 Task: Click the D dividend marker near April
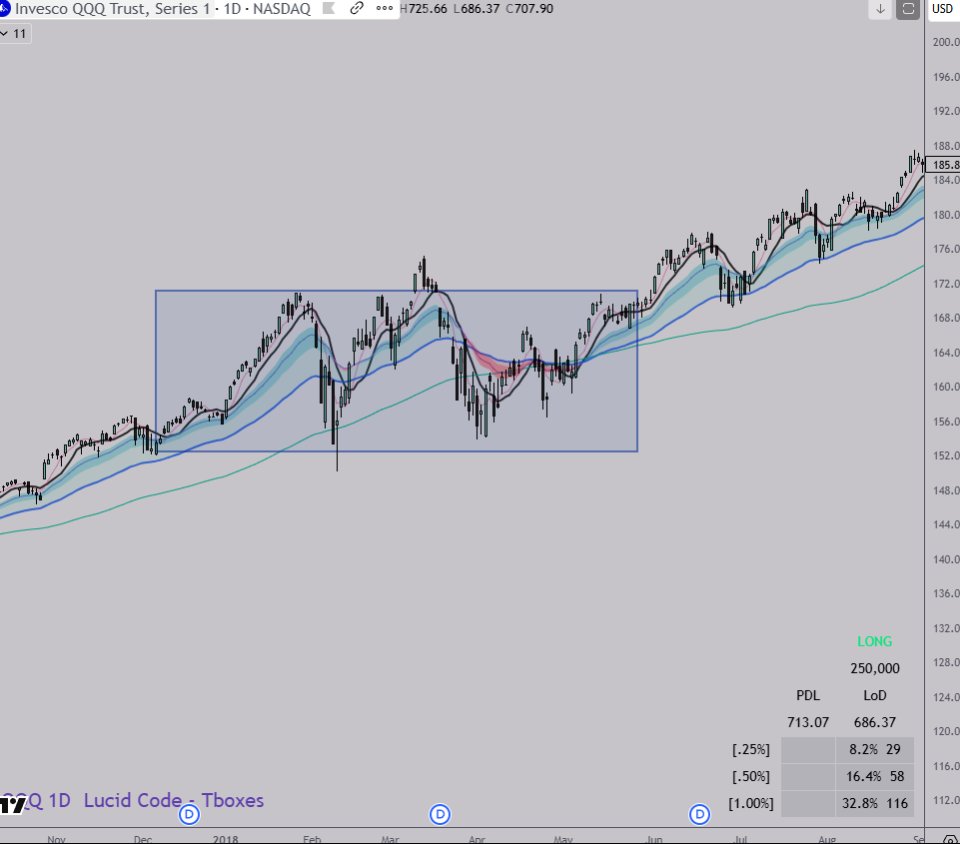pos(440,815)
